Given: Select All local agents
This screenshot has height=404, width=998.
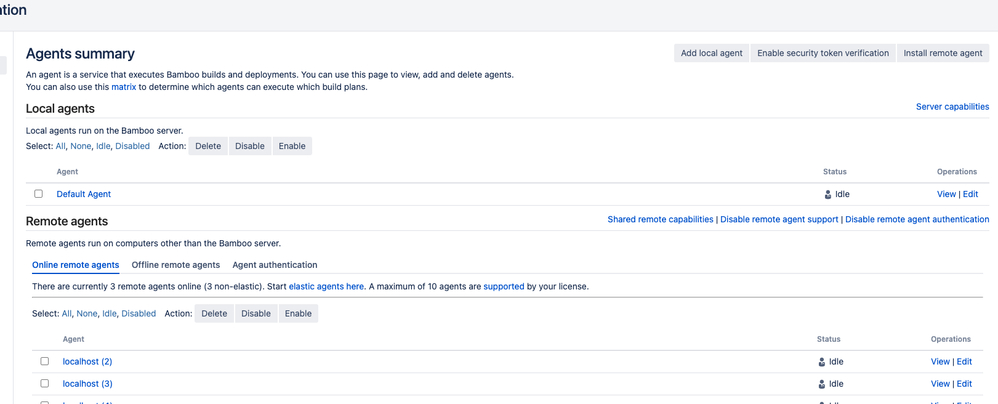Looking at the screenshot, I should (60, 146).
